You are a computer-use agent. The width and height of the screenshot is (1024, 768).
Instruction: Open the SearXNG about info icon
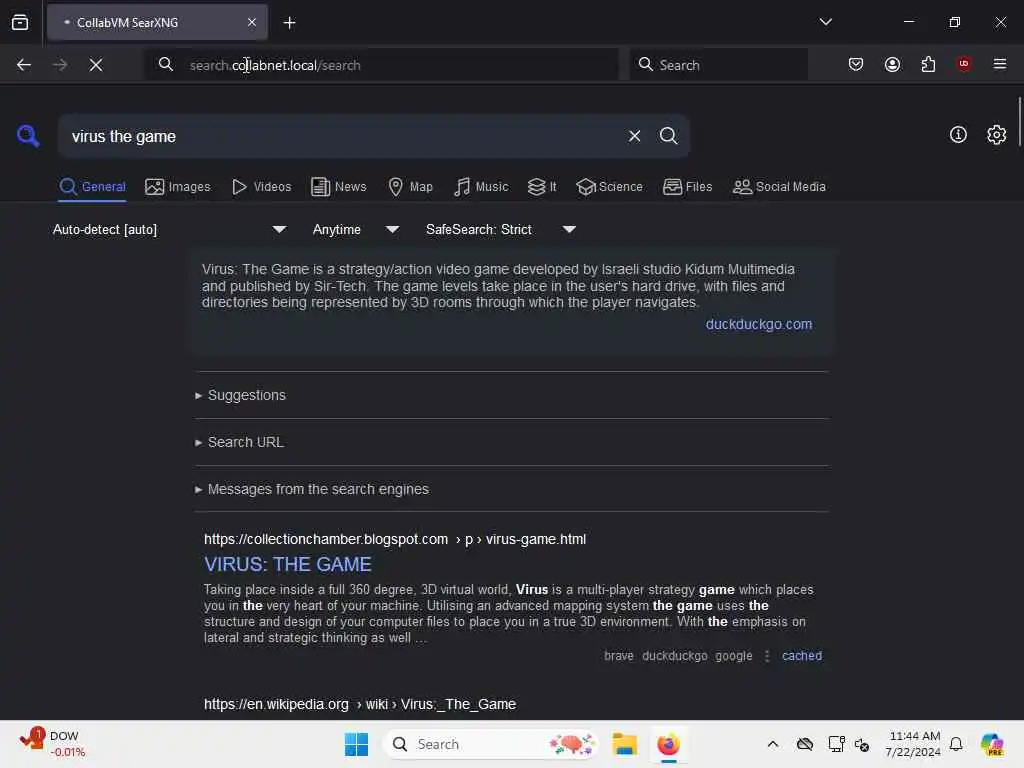[x=958, y=135]
